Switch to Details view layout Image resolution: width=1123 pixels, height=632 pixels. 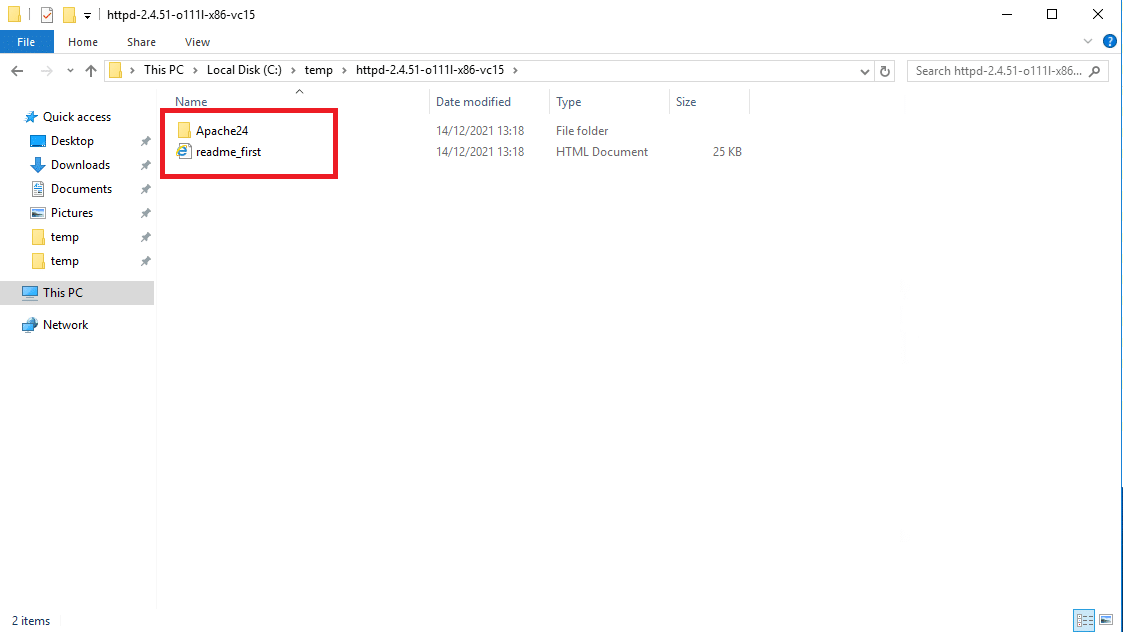(1084, 620)
